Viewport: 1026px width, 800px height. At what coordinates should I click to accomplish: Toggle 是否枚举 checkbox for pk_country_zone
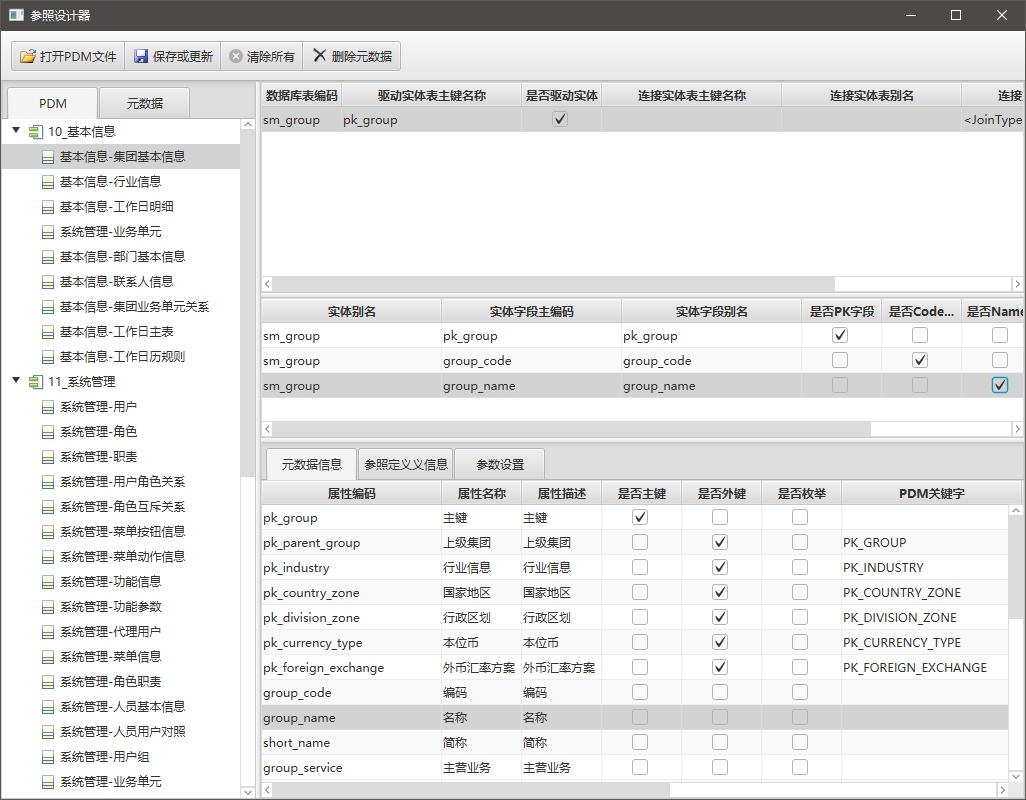800,592
